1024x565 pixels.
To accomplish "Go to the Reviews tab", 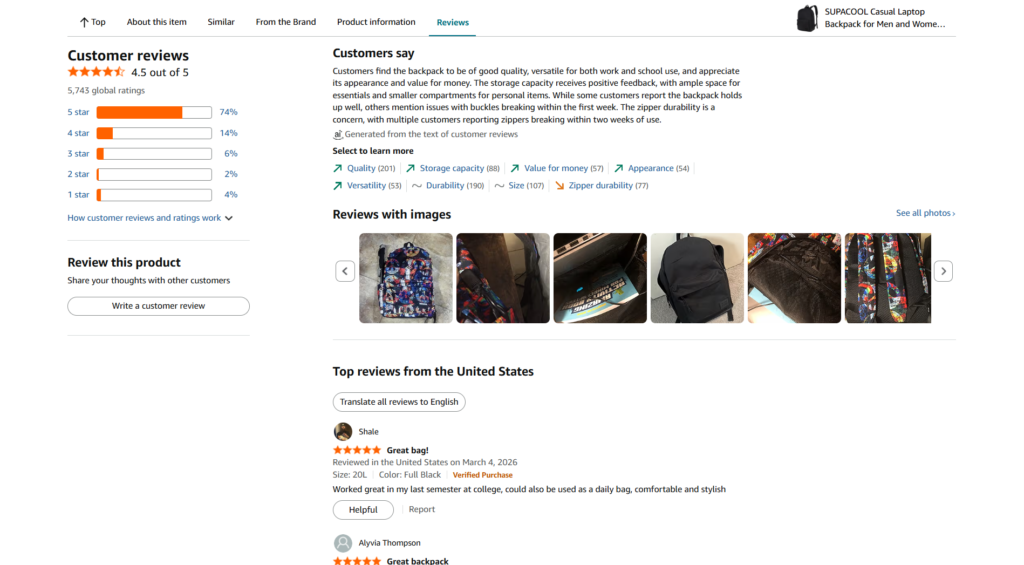I will 452,22.
